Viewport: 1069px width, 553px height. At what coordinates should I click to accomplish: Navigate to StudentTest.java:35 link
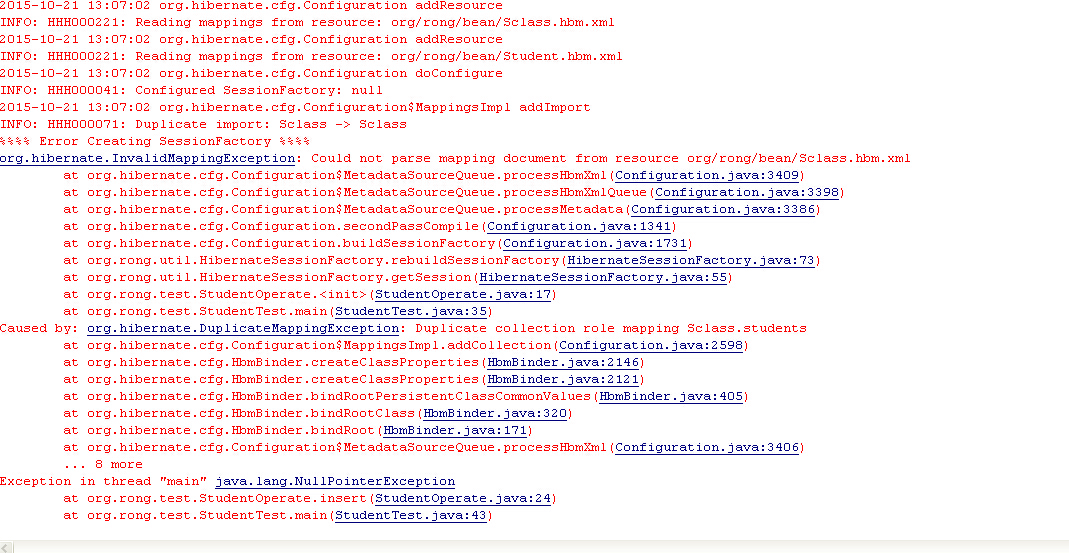click(x=411, y=311)
